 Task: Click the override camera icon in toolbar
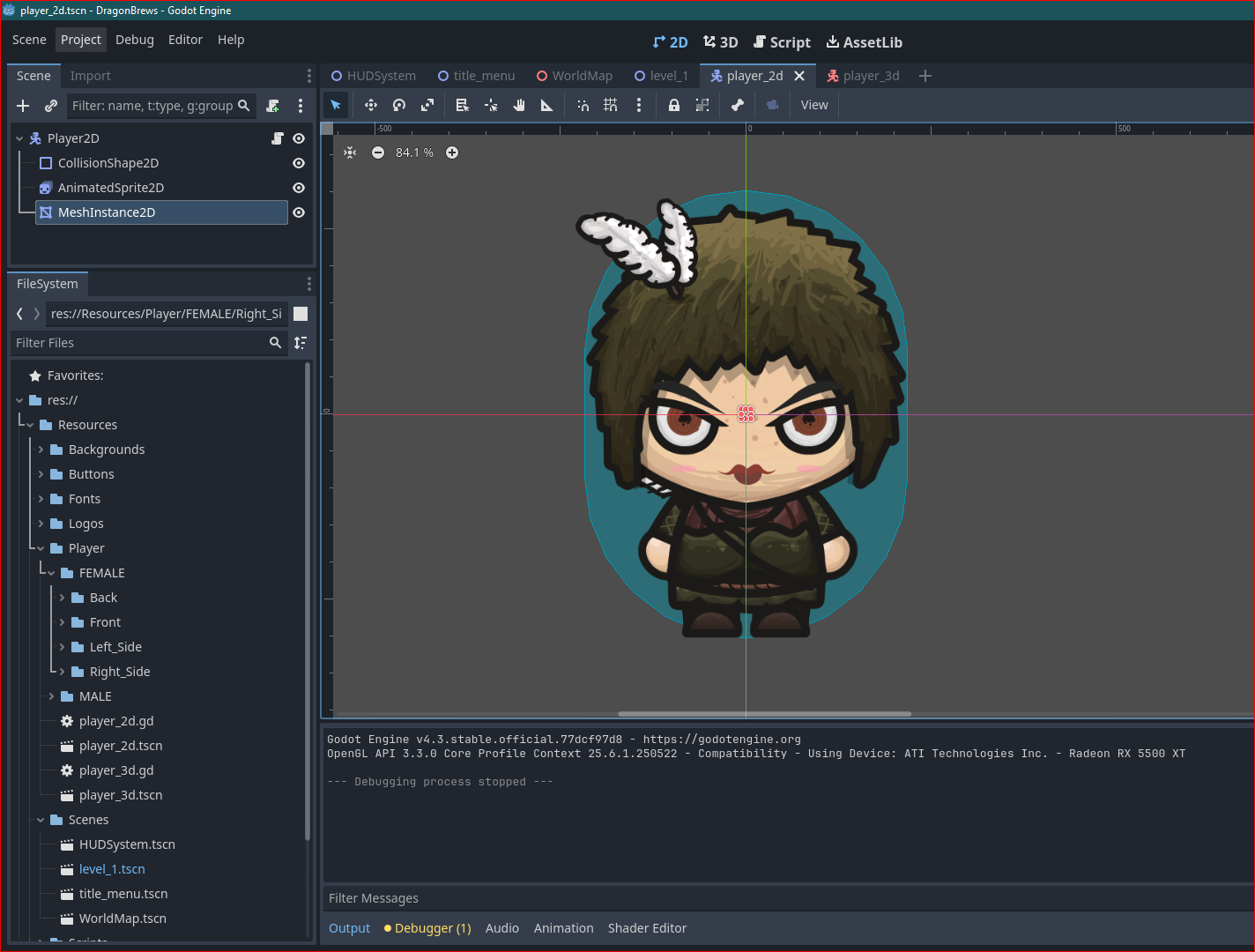773,105
